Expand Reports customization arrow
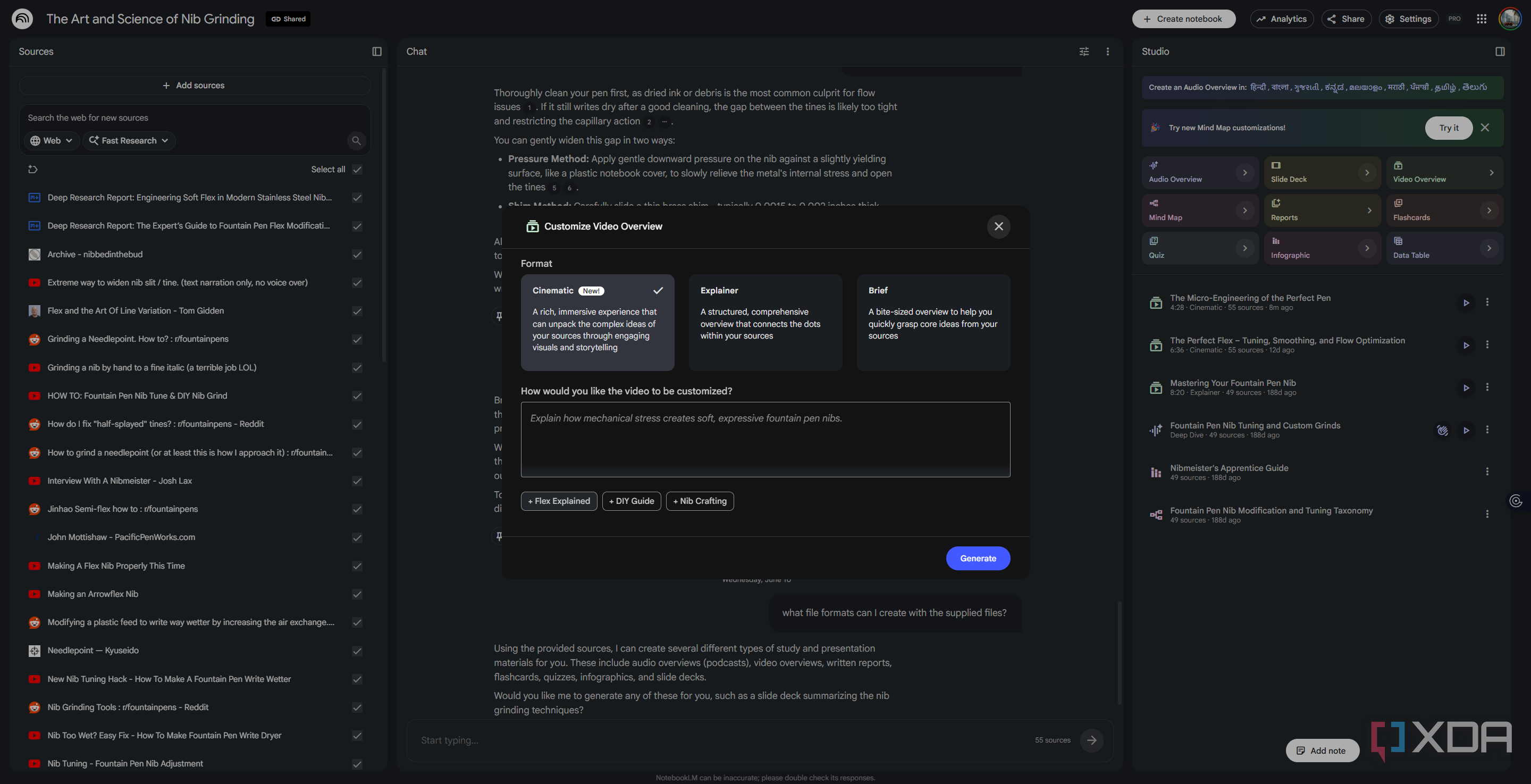The width and height of the screenshot is (1531, 784). (x=1369, y=211)
